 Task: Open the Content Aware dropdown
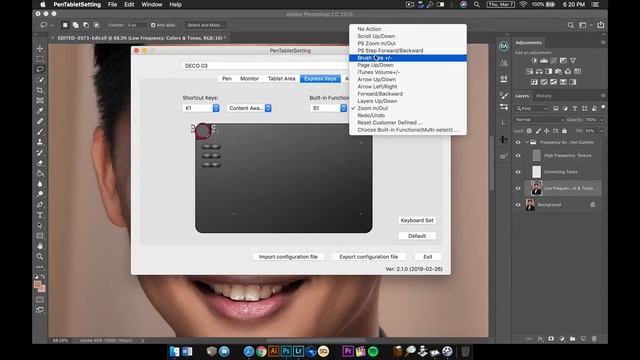tap(249, 108)
